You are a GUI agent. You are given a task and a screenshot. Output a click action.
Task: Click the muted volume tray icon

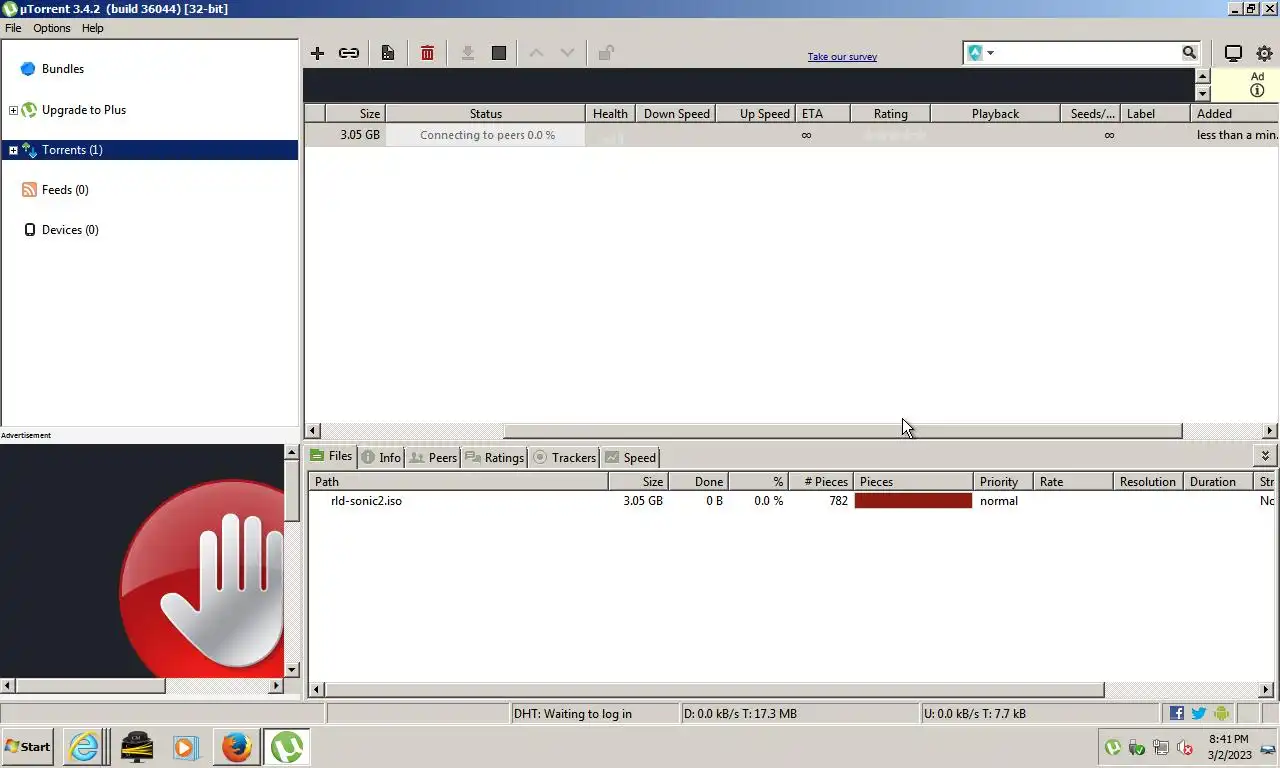(1185, 747)
